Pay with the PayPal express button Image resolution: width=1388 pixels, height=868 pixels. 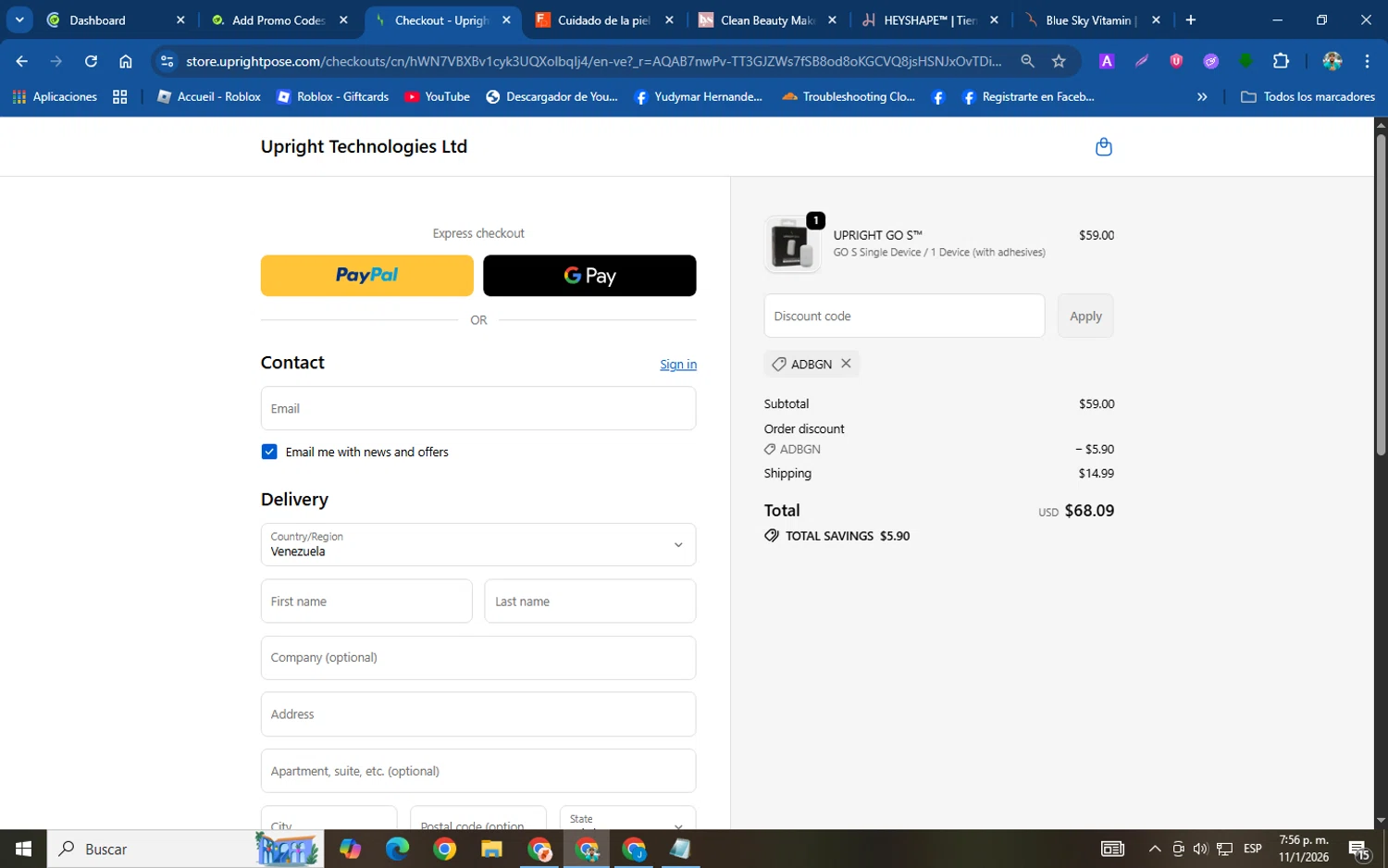(367, 276)
